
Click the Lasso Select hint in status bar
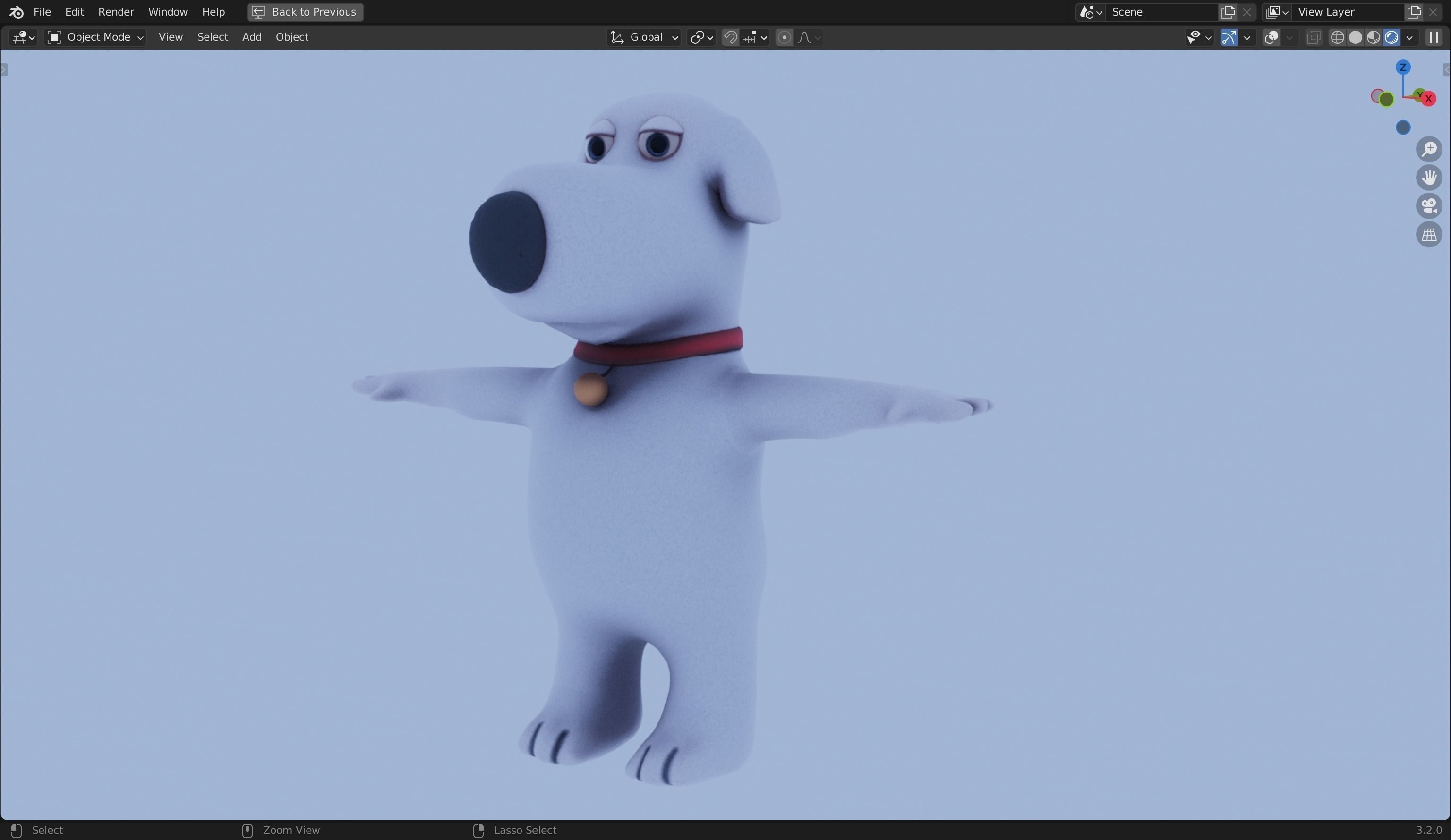click(x=525, y=830)
